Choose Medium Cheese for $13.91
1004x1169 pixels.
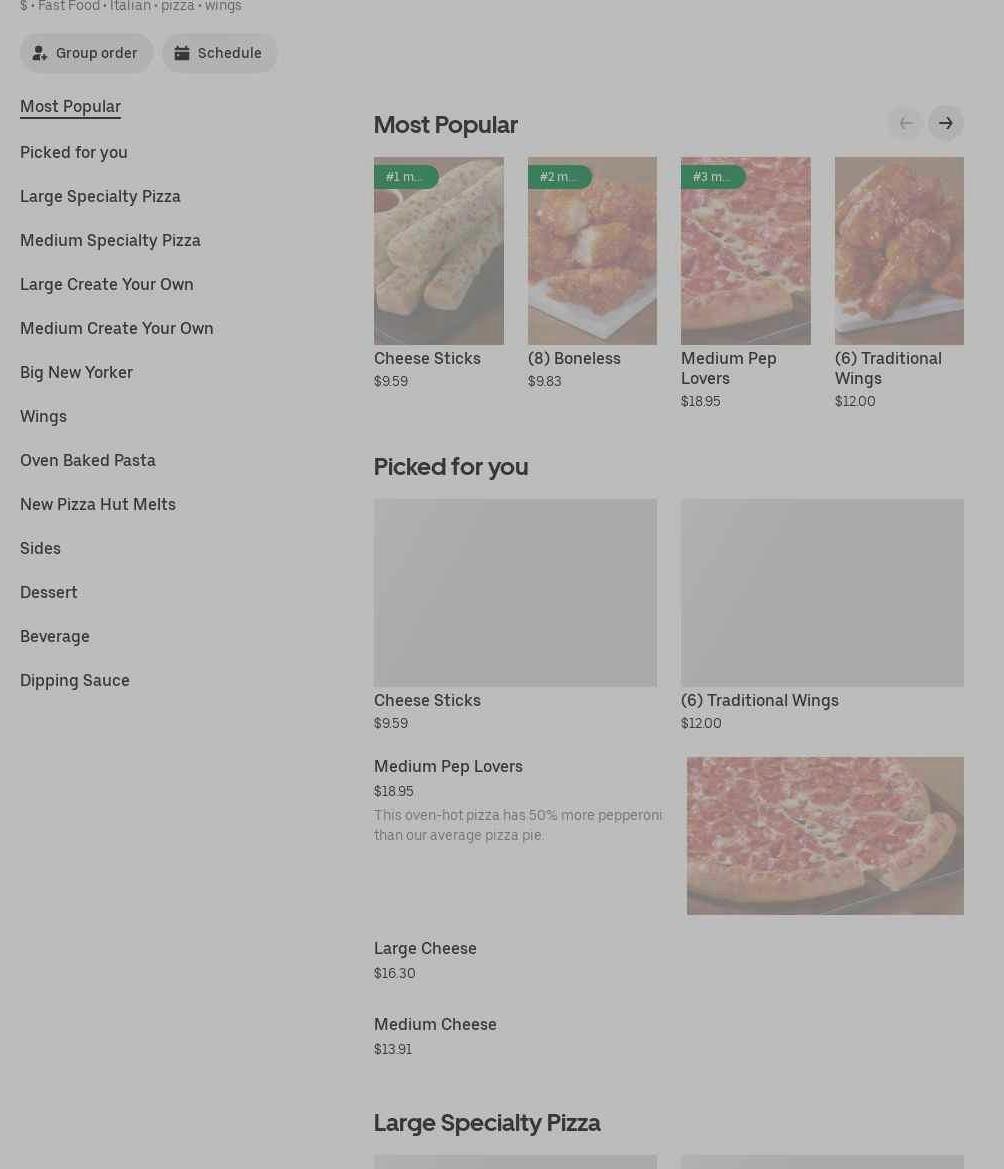pyautogui.click(x=435, y=1025)
